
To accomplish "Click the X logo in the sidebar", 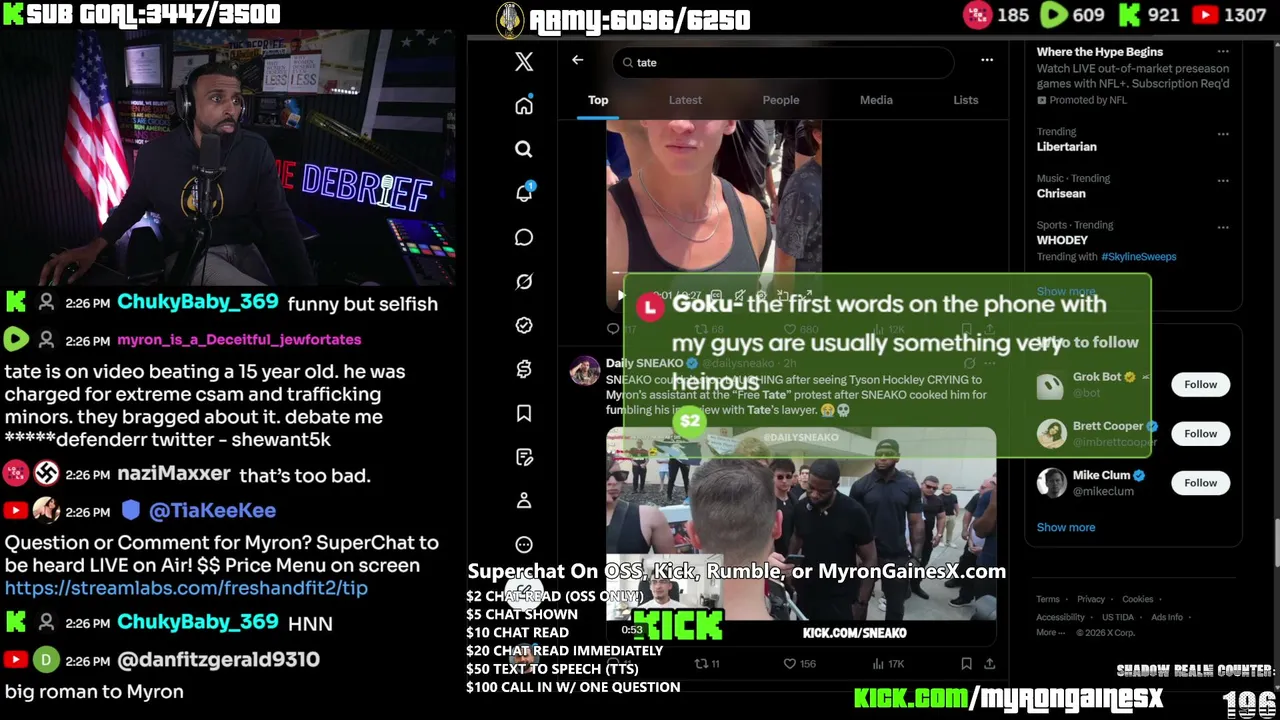I will pyautogui.click(x=524, y=62).
